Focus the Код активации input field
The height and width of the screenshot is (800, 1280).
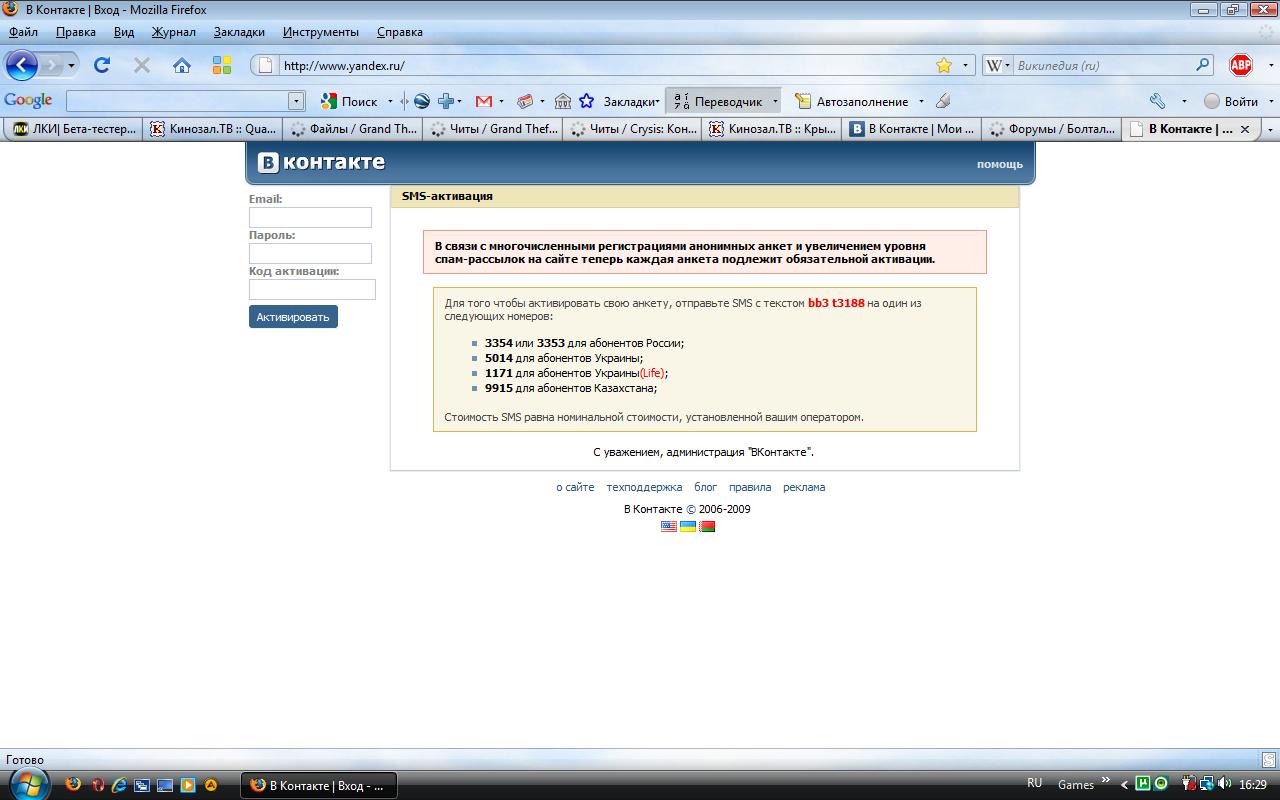(x=312, y=289)
